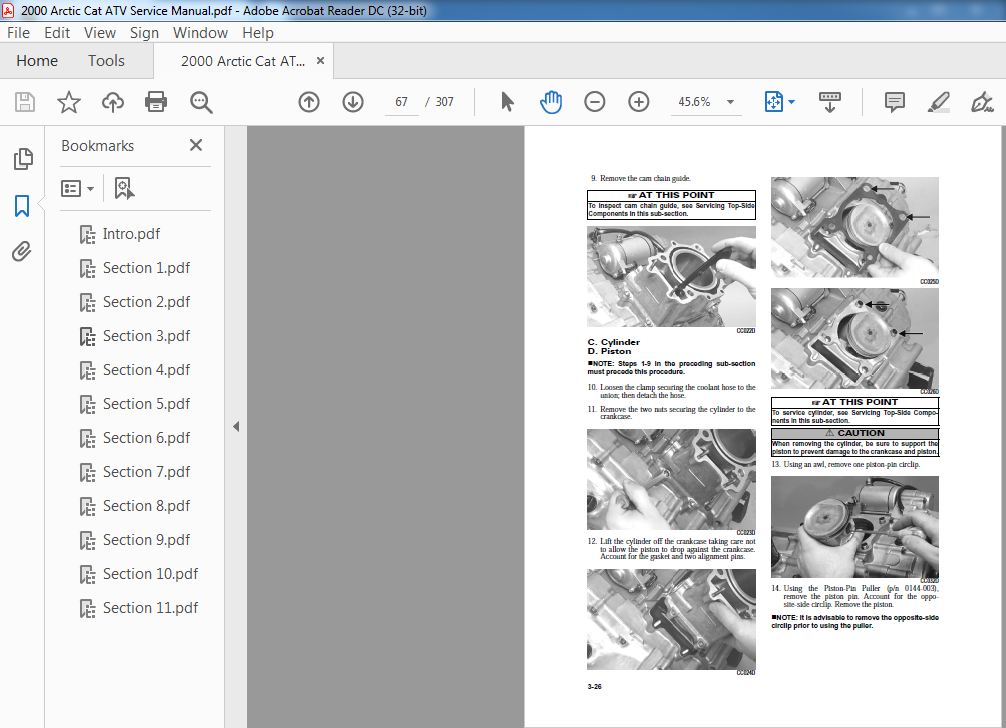1006x728 pixels.
Task: Open the Find text magnifier icon
Action: pyautogui.click(x=201, y=102)
